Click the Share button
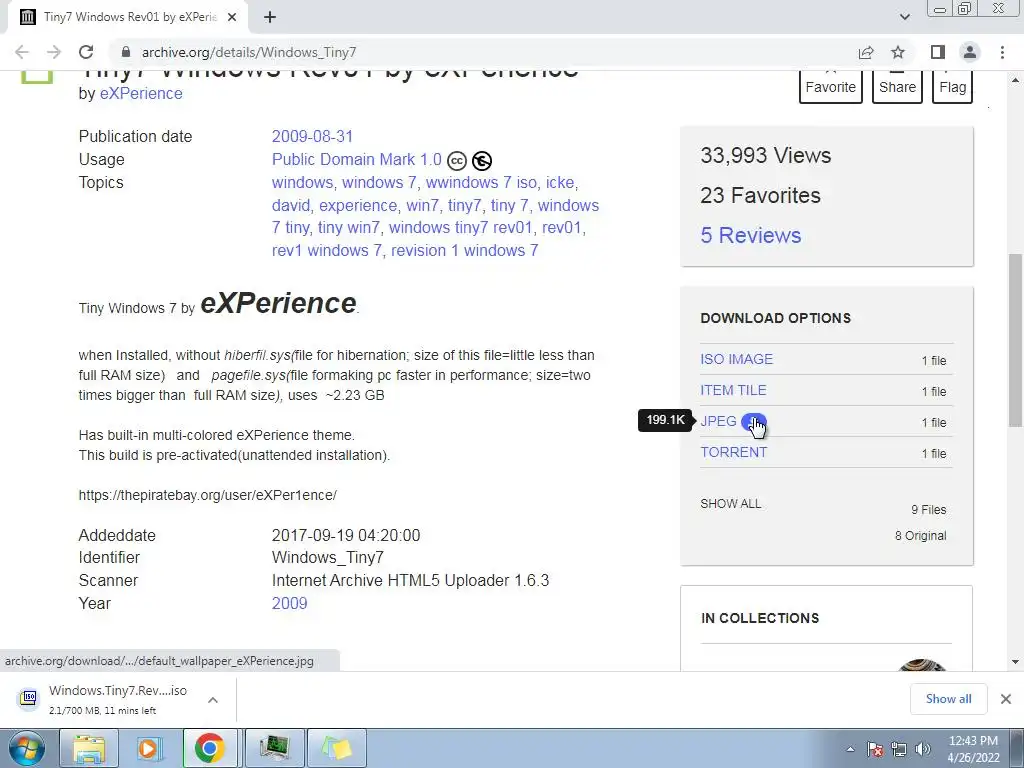Image resolution: width=1024 pixels, height=768 pixels. click(897, 87)
